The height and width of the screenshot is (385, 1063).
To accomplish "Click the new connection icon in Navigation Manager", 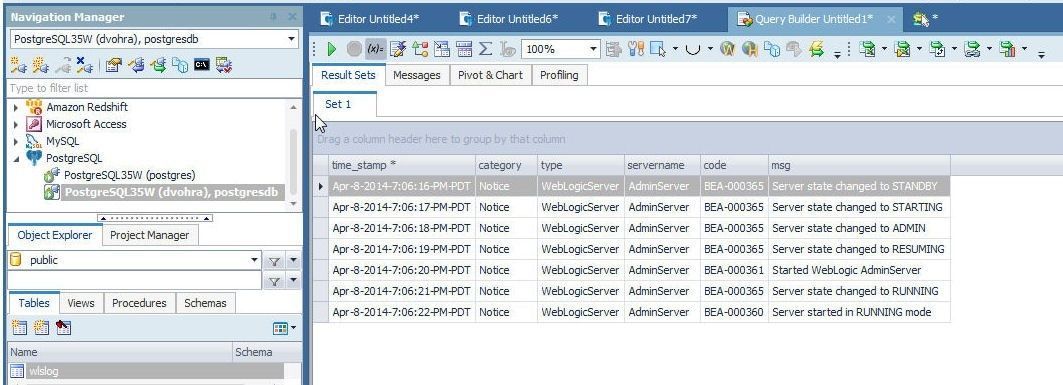I will point(18,65).
